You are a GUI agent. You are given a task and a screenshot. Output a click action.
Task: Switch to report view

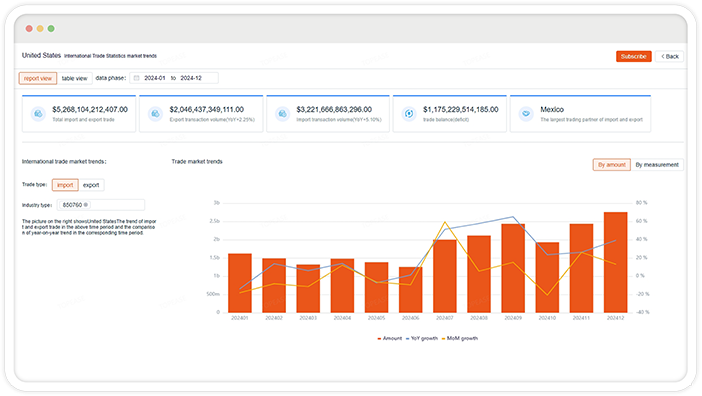click(x=38, y=78)
